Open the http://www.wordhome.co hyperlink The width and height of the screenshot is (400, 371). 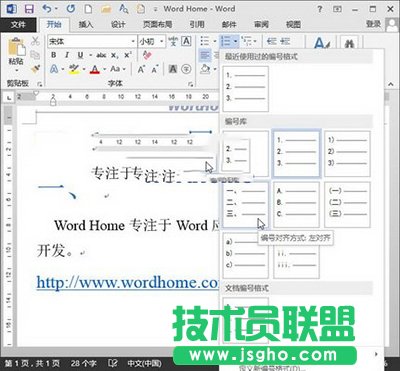[127, 283]
